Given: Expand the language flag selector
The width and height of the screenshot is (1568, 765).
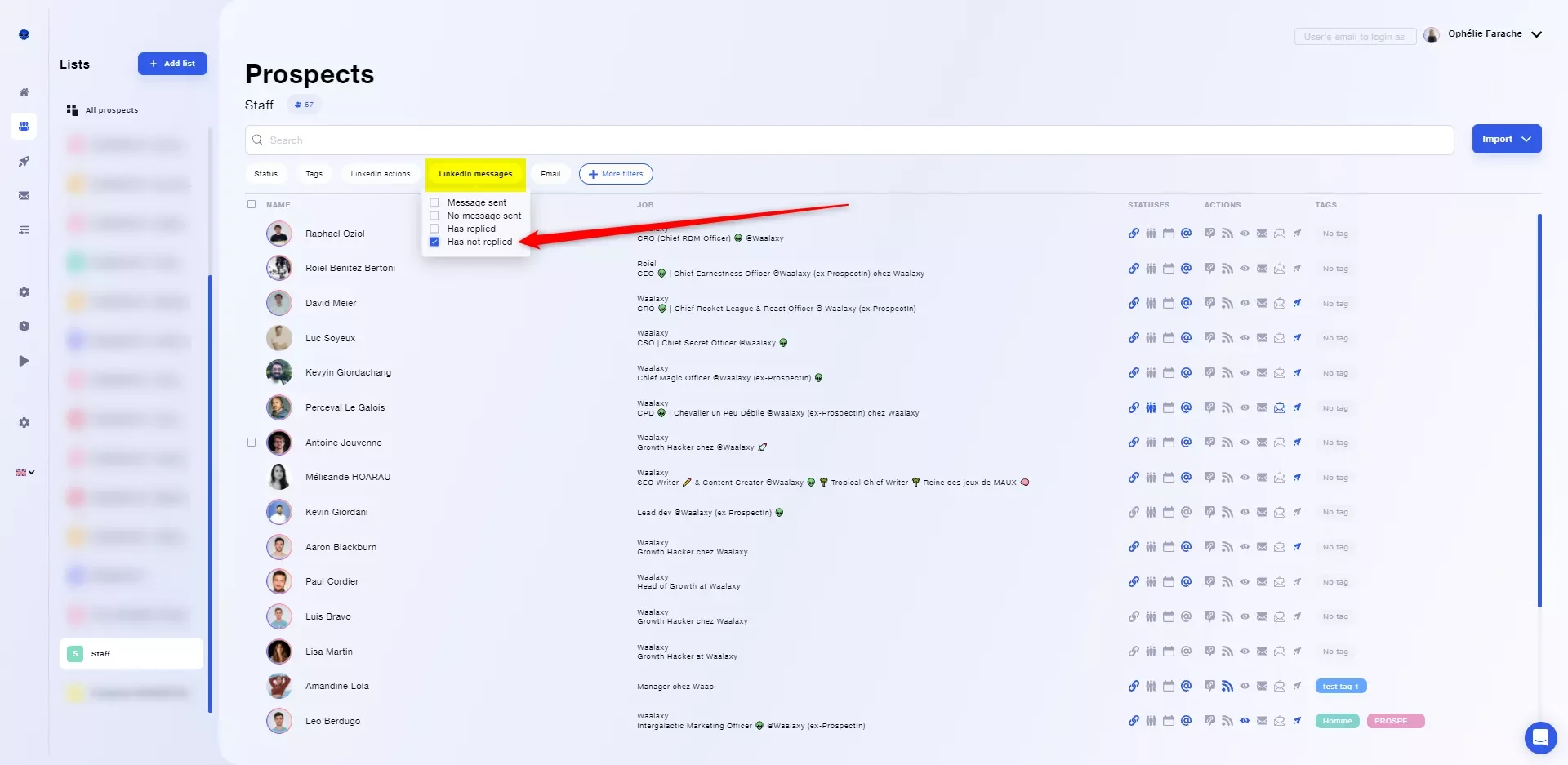Looking at the screenshot, I should [25, 473].
